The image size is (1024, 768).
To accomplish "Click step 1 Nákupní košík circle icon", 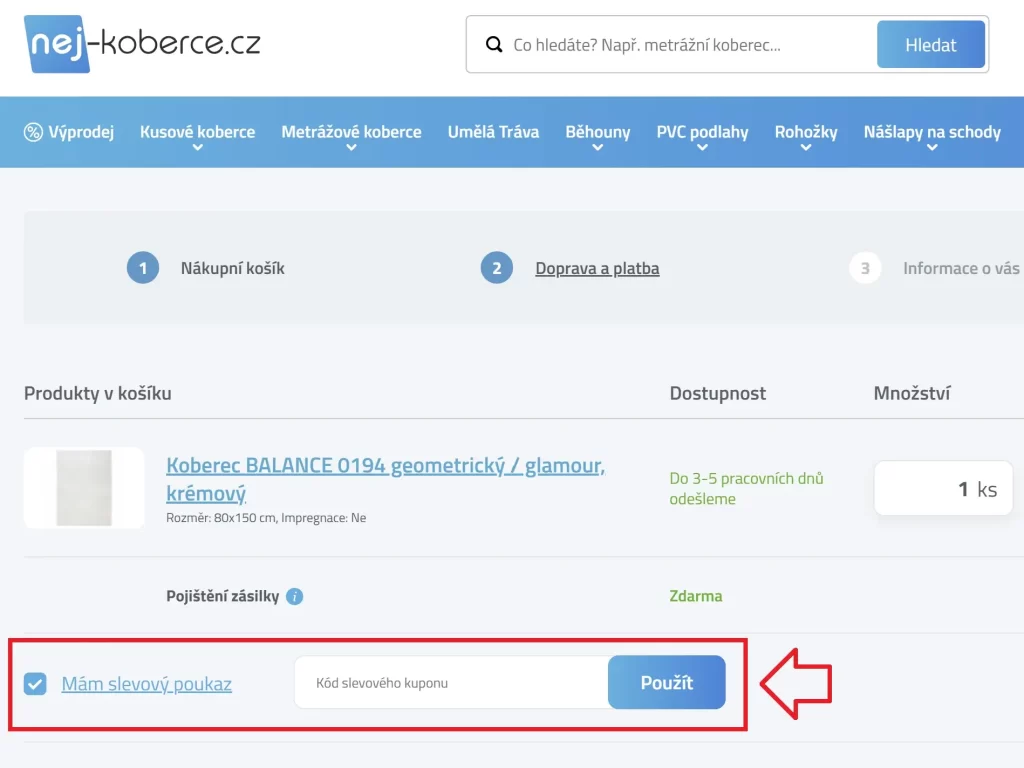I will 142,268.
